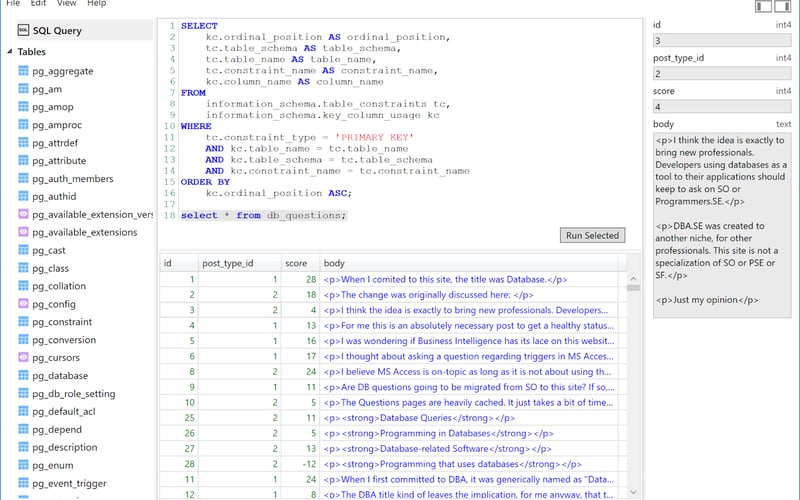Open the File menu

[x=13, y=3]
